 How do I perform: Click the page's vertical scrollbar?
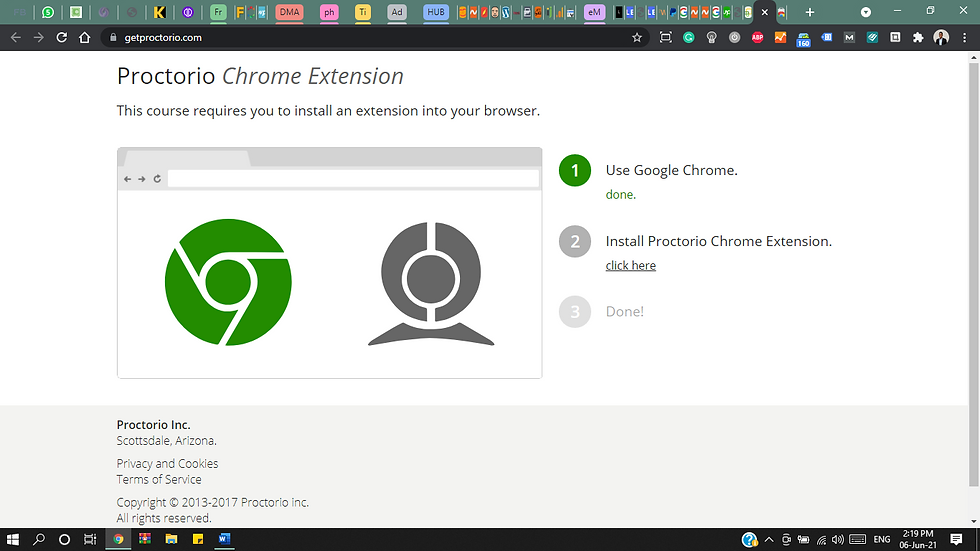pyautogui.click(x=974, y=274)
